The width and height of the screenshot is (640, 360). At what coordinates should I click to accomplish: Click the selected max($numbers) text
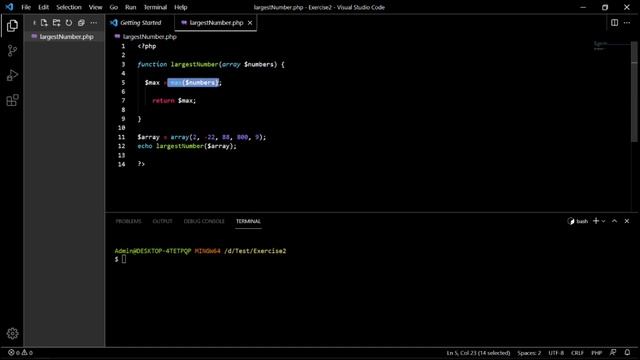pyautogui.click(x=193, y=82)
